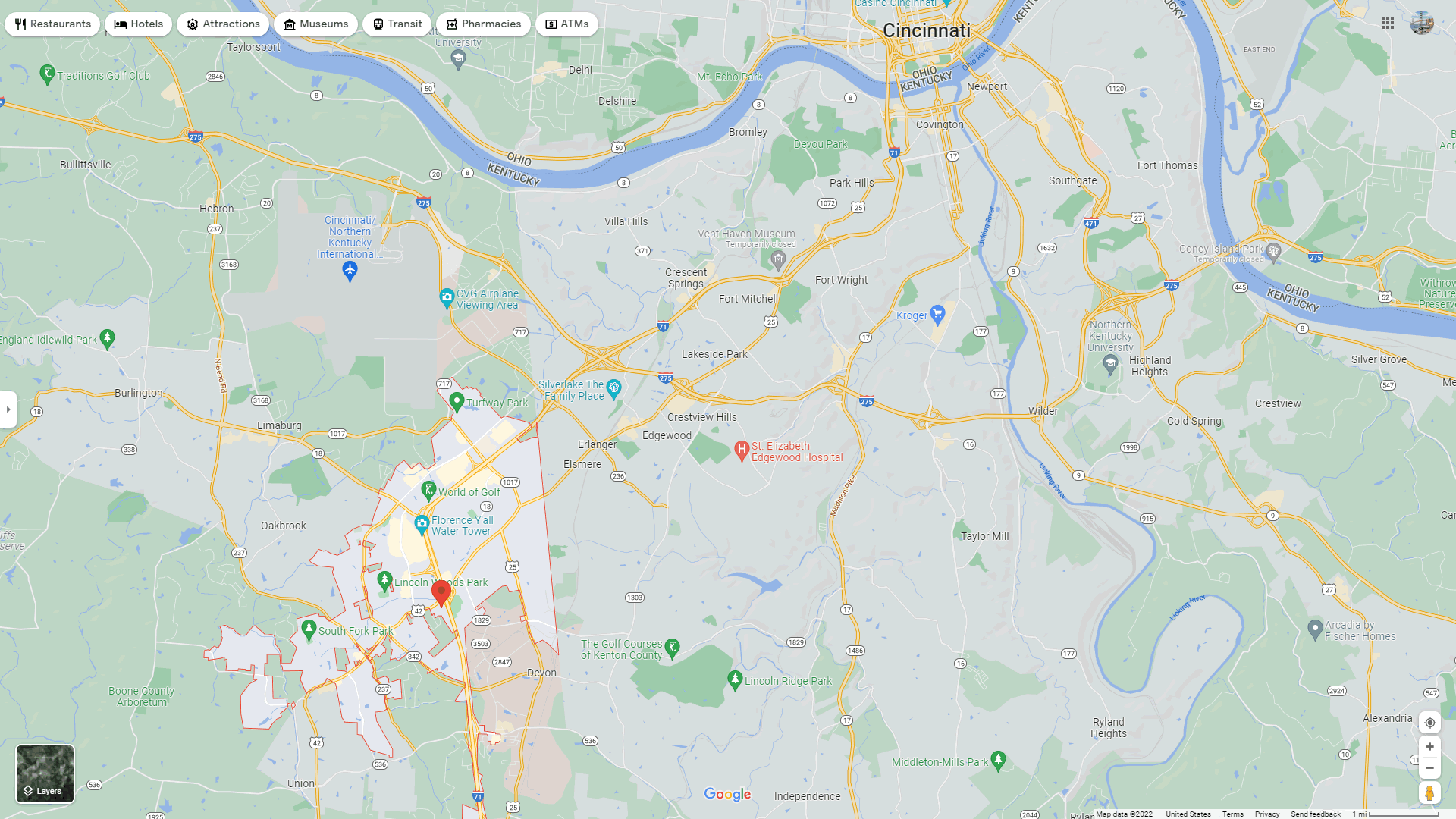Select Arcadia by Fischer Homes marker

[x=1315, y=629]
